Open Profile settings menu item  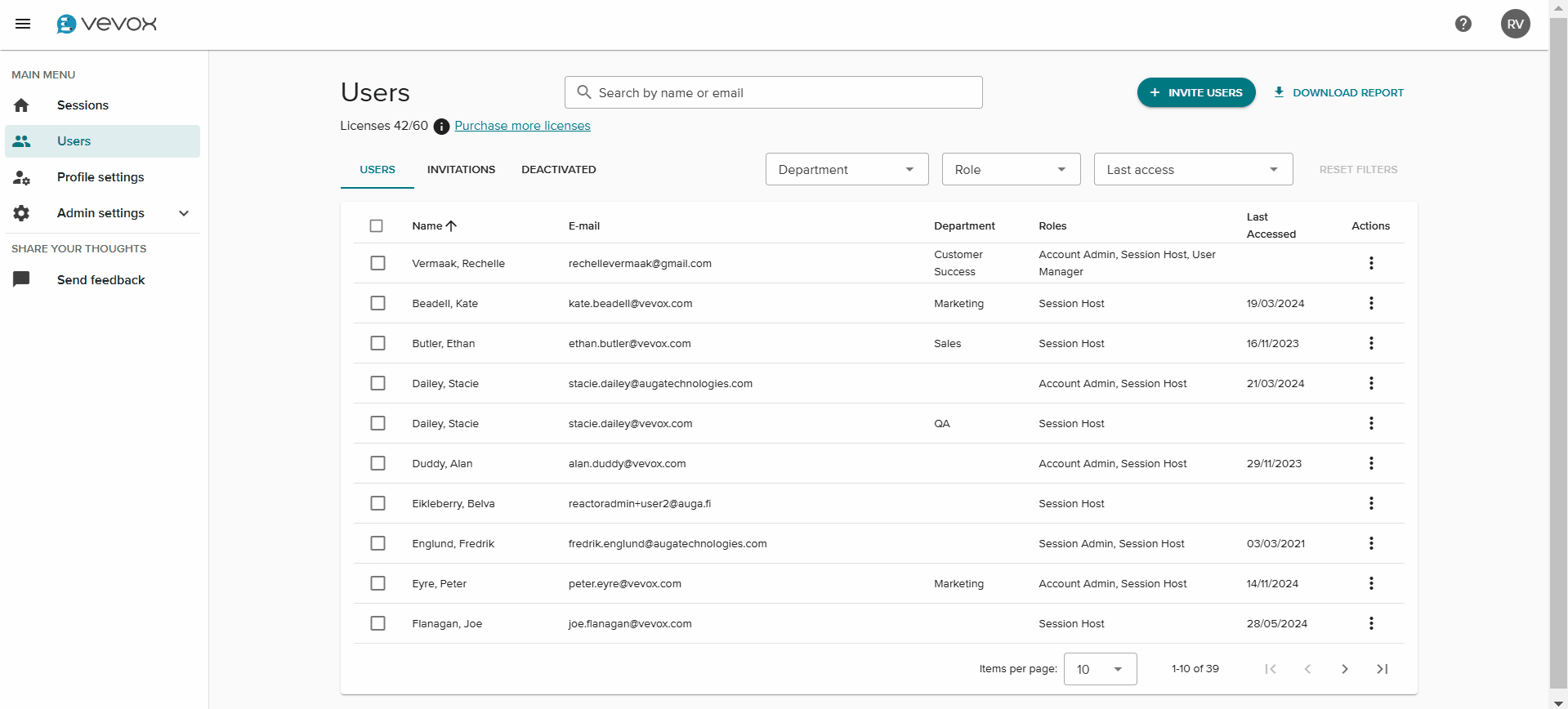(x=102, y=177)
